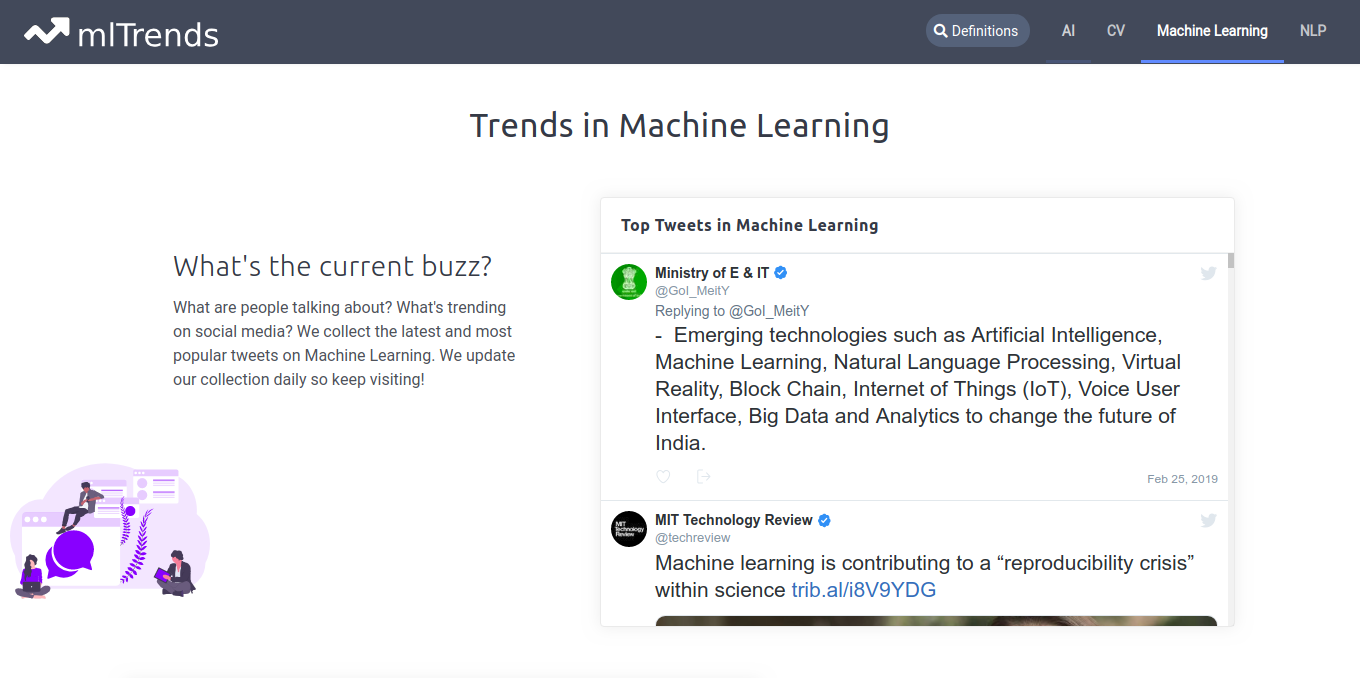The image size is (1360, 678).
Task: Select the NLP tab
Action: [1313, 31]
